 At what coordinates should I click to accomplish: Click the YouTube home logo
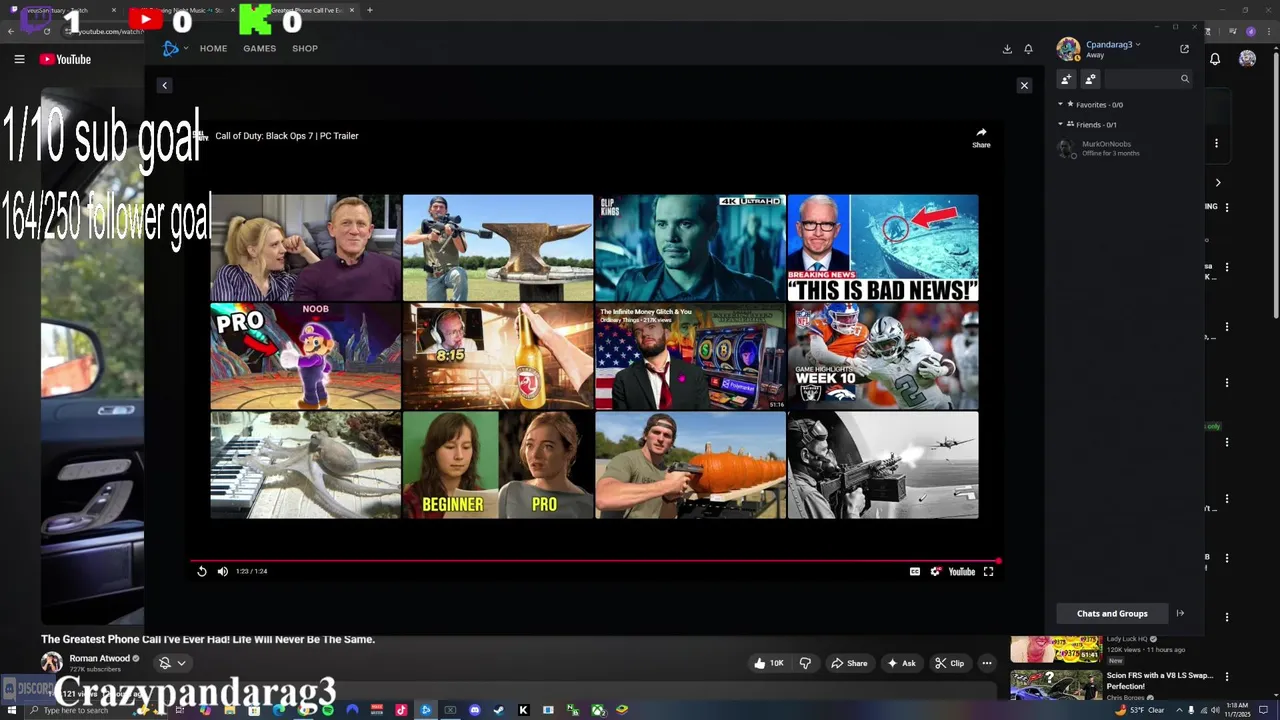tap(65, 59)
